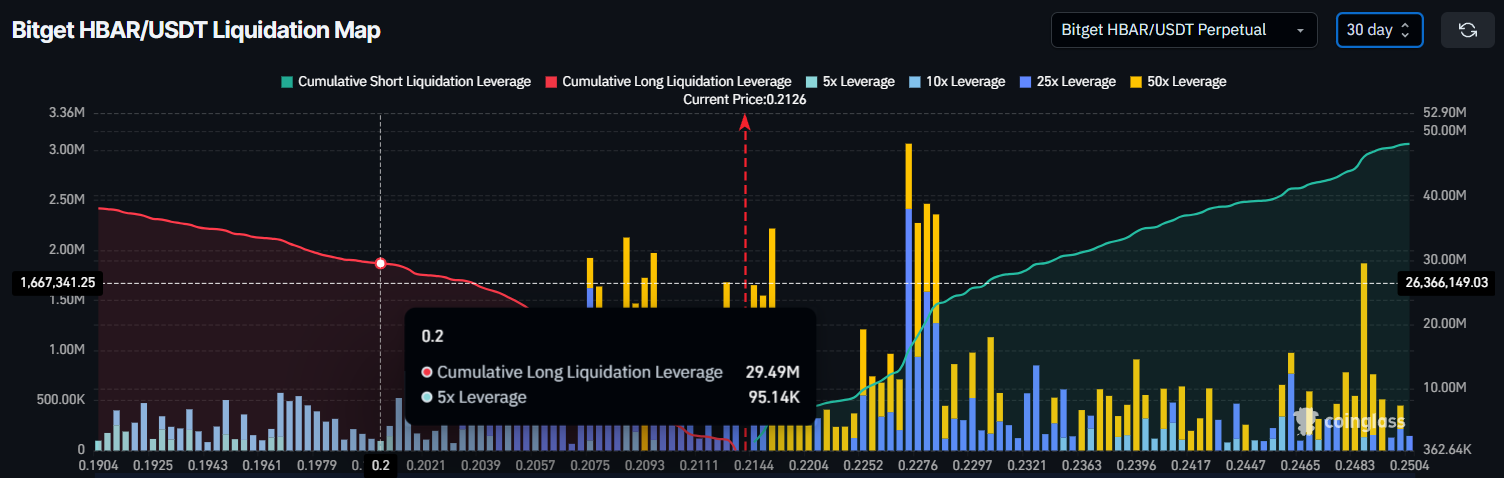Click the 500.00K left axis label
The image size is (1504, 478).
tap(61, 399)
